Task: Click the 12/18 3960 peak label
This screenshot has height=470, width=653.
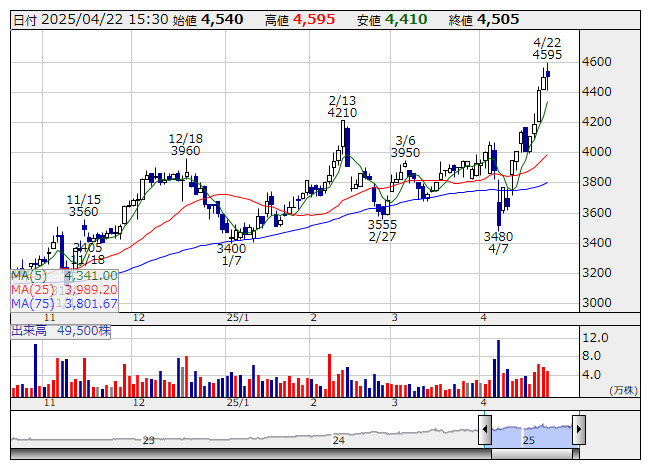Action: tap(186, 144)
